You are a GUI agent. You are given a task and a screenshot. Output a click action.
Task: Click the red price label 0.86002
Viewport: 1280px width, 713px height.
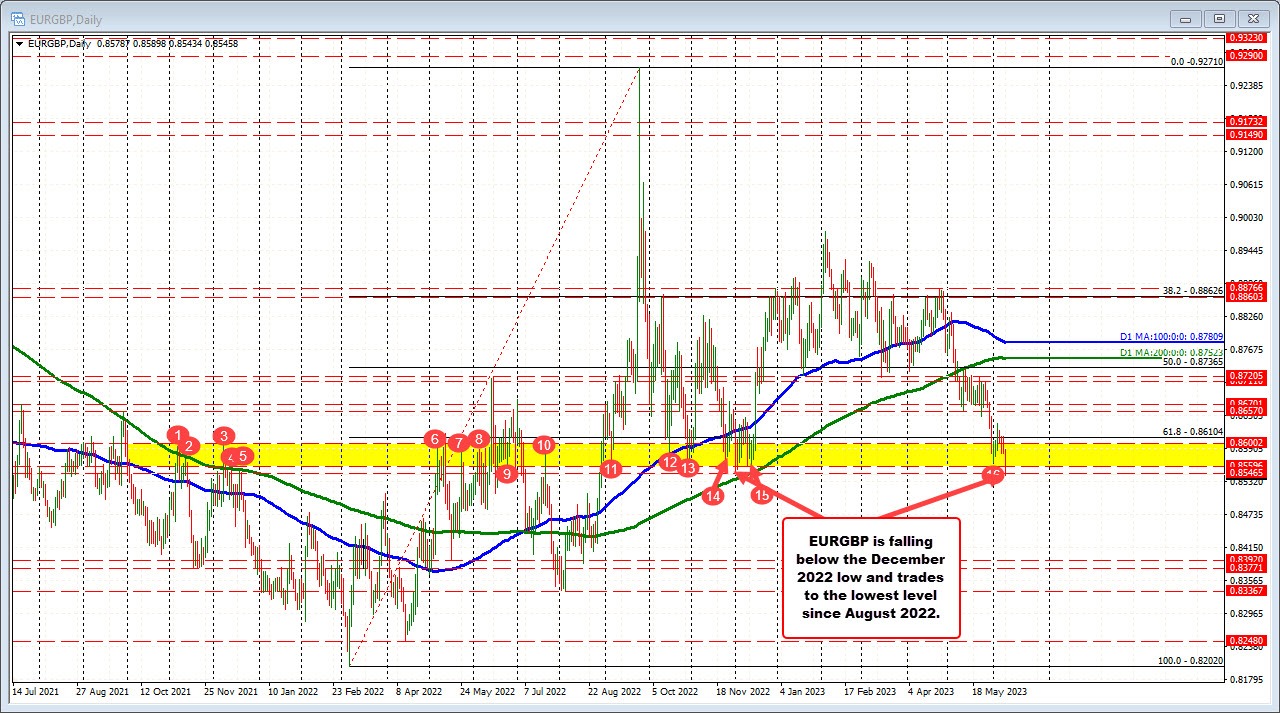pyautogui.click(x=1248, y=443)
